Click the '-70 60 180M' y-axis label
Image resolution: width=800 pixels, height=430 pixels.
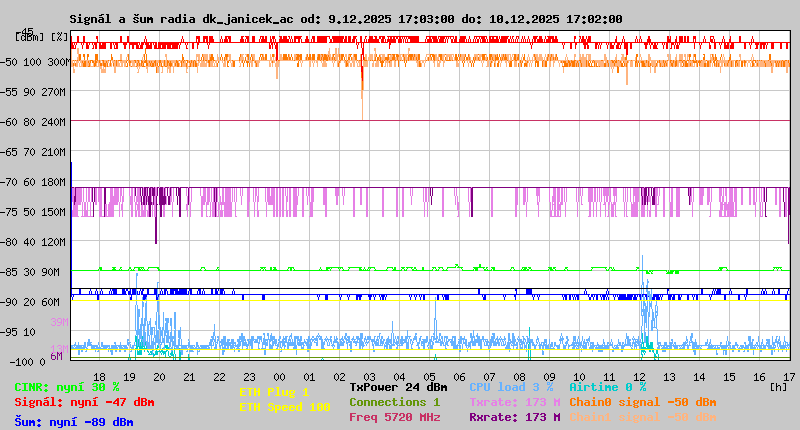[x=33, y=182]
